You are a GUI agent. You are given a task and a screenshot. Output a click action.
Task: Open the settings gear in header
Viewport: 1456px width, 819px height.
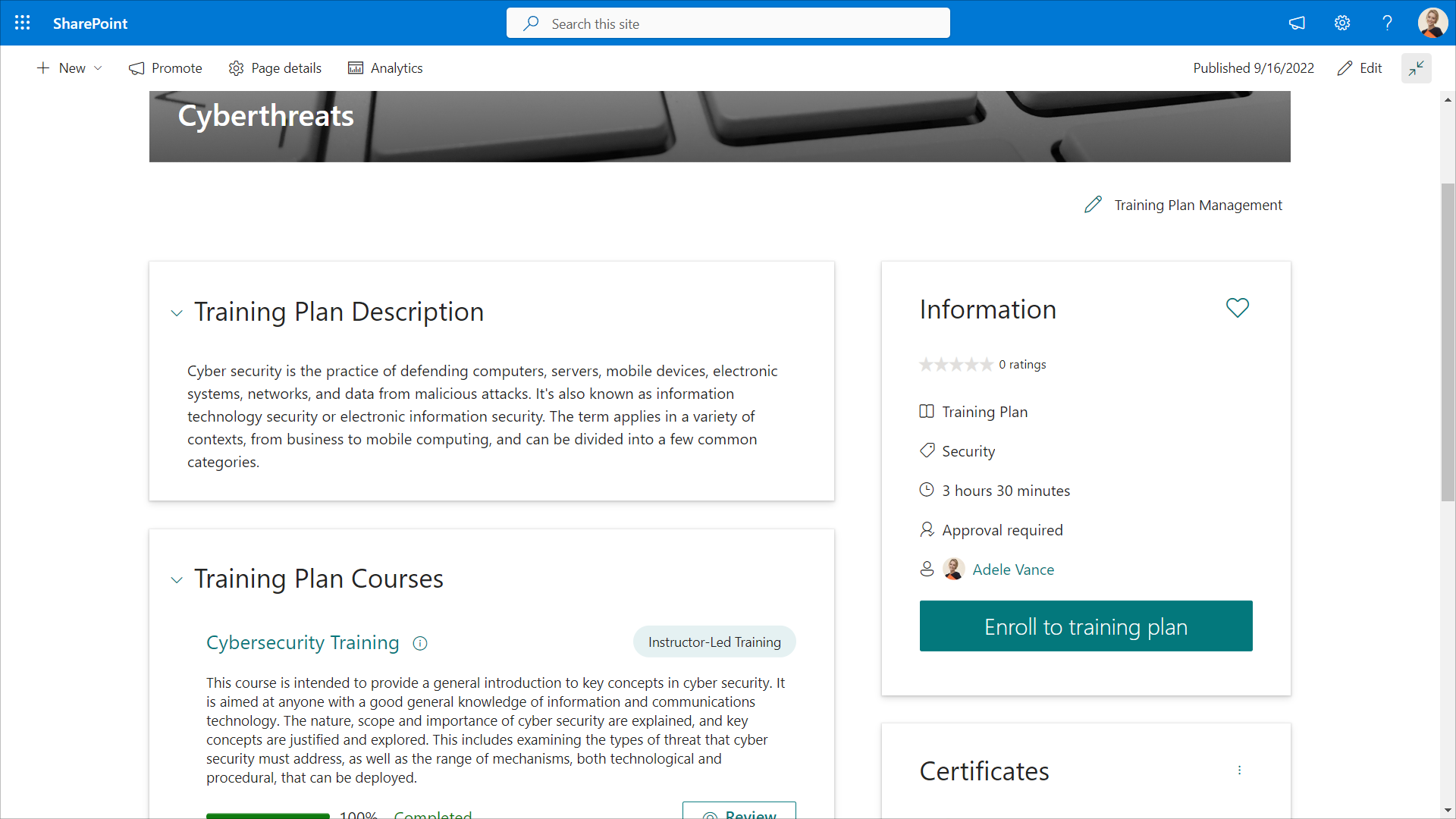pos(1342,23)
